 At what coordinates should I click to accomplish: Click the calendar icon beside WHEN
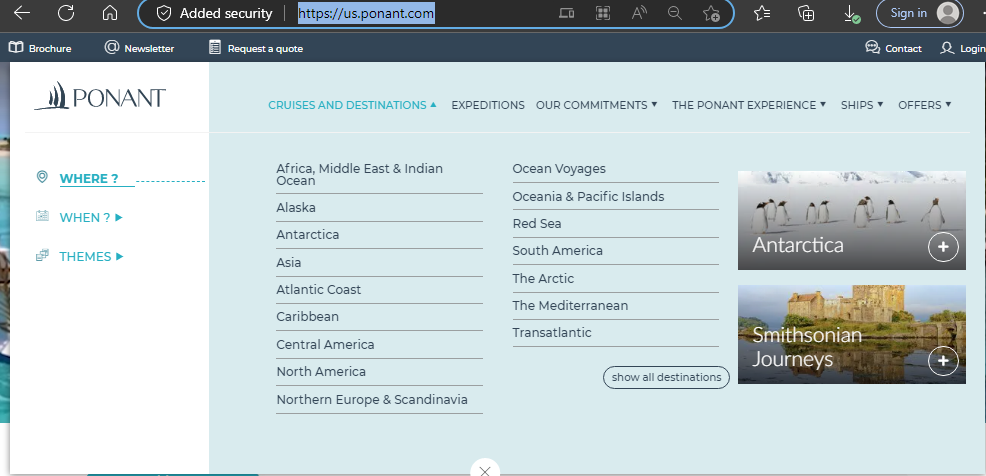pyautogui.click(x=42, y=216)
